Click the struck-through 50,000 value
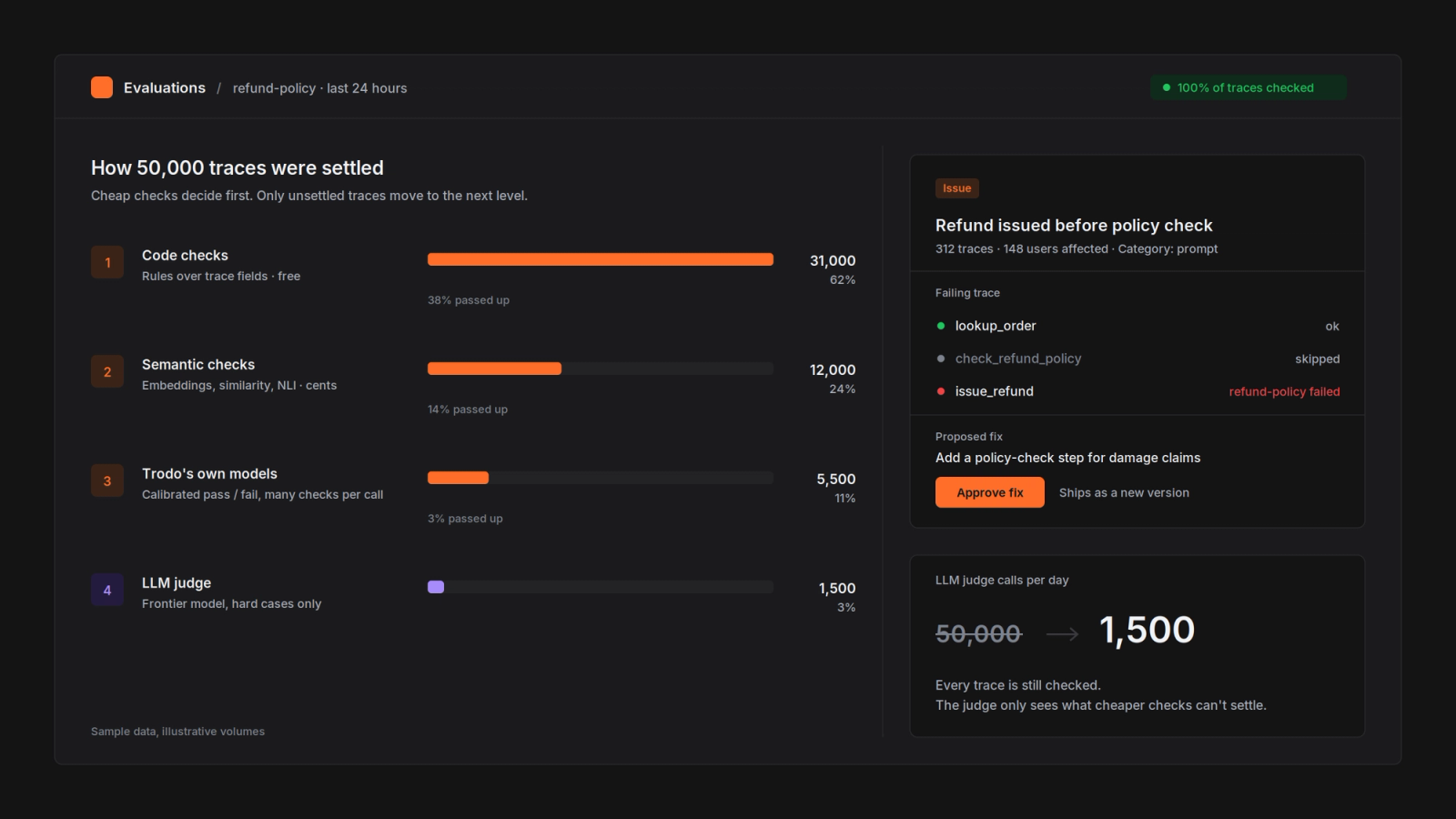1456x819 pixels. 978,633
